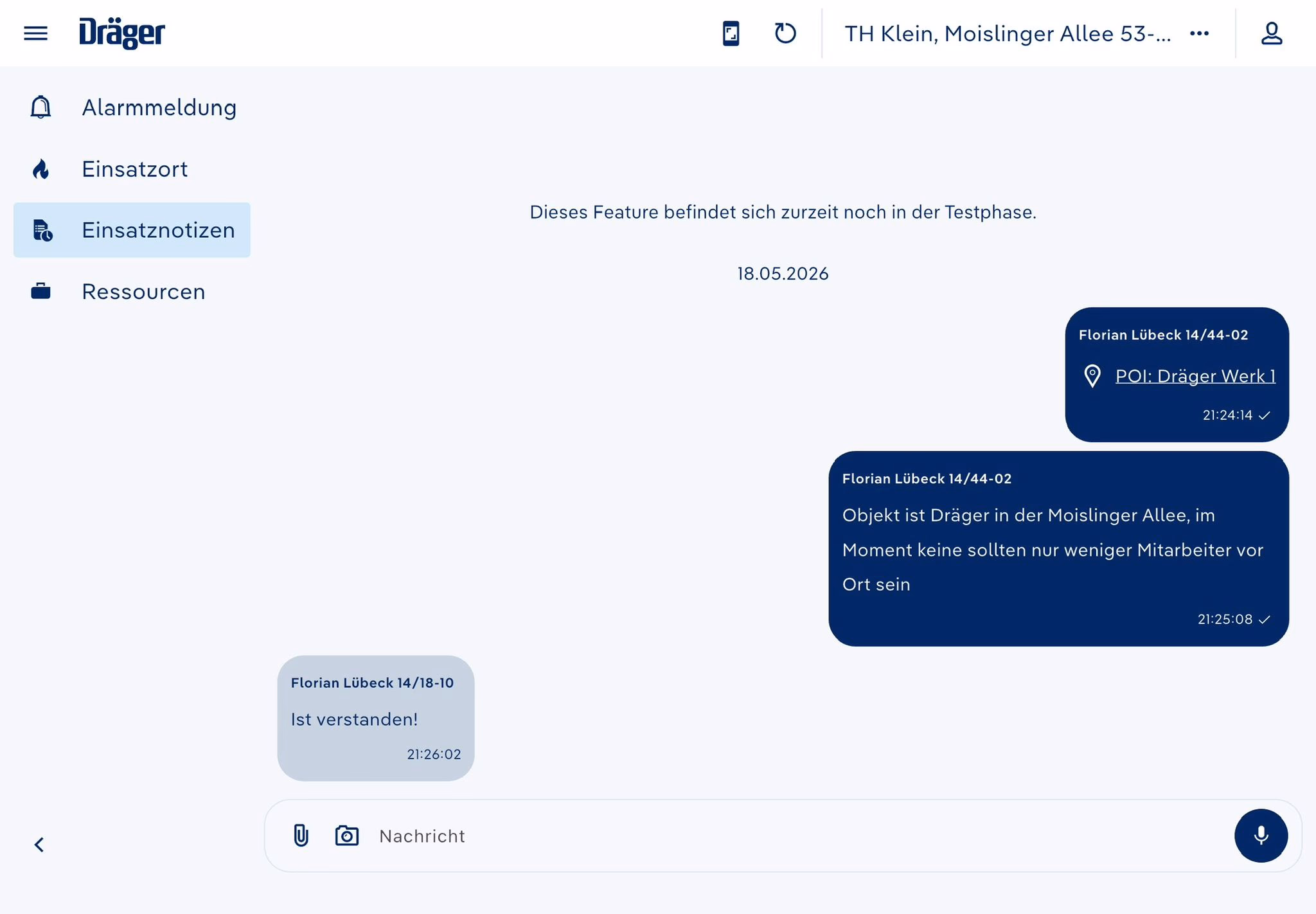Click the incident title TH Klein, Moislinger Allee
This screenshot has width=1316, height=914.
click(x=1008, y=33)
